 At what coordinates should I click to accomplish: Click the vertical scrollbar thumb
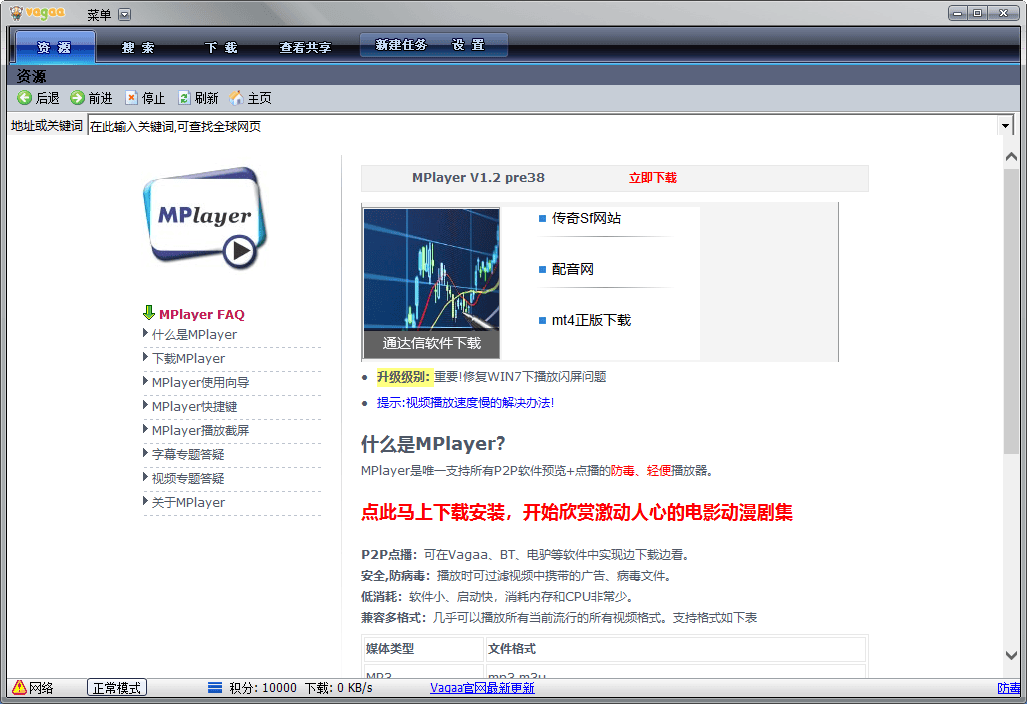[1011, 311]
